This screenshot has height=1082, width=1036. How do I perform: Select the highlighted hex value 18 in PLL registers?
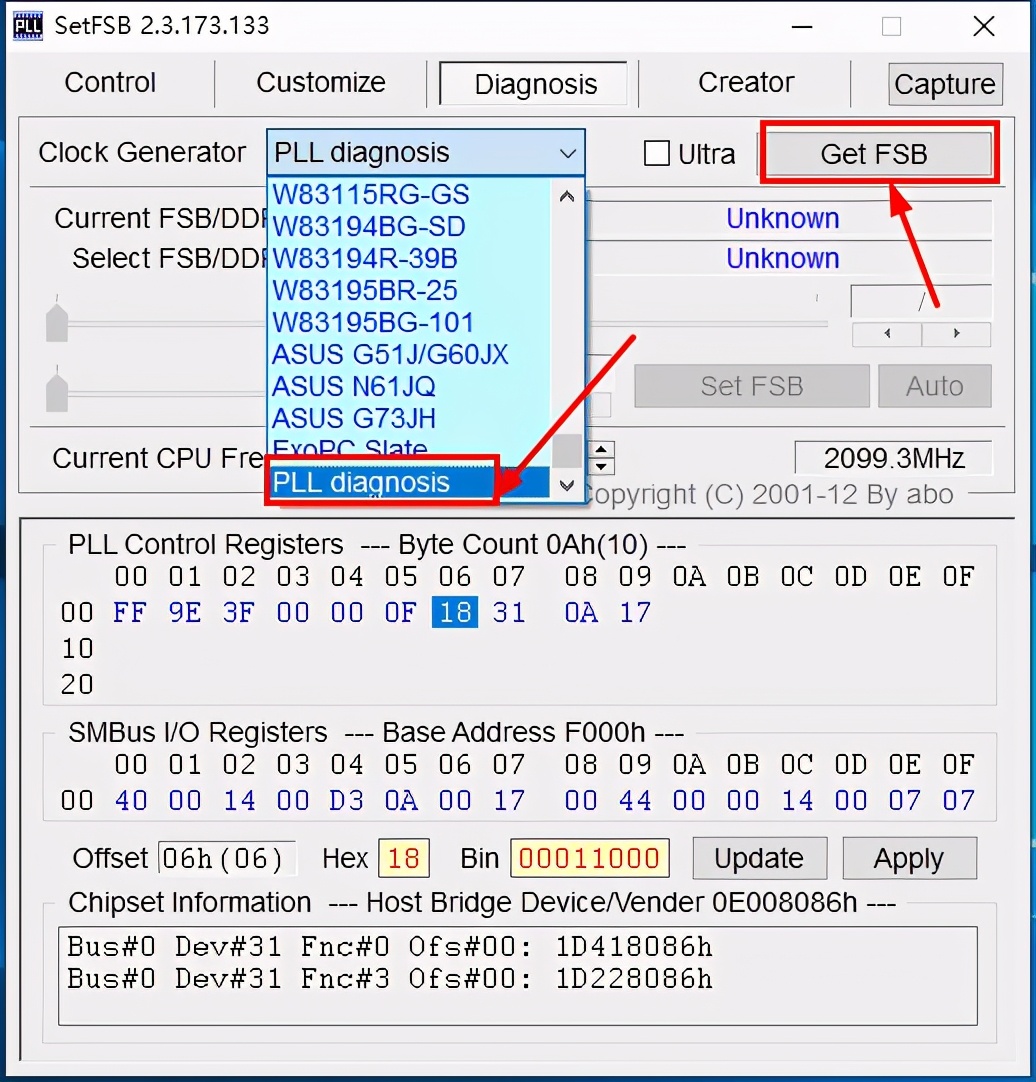pyautogui.click(x=454, y=611)
